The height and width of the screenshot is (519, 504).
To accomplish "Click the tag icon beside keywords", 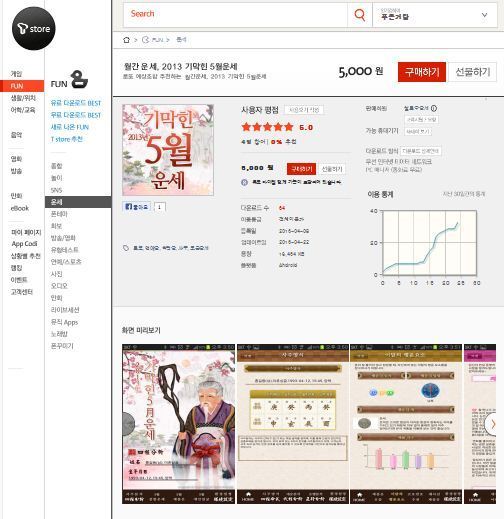I will [x=126, y=248].
